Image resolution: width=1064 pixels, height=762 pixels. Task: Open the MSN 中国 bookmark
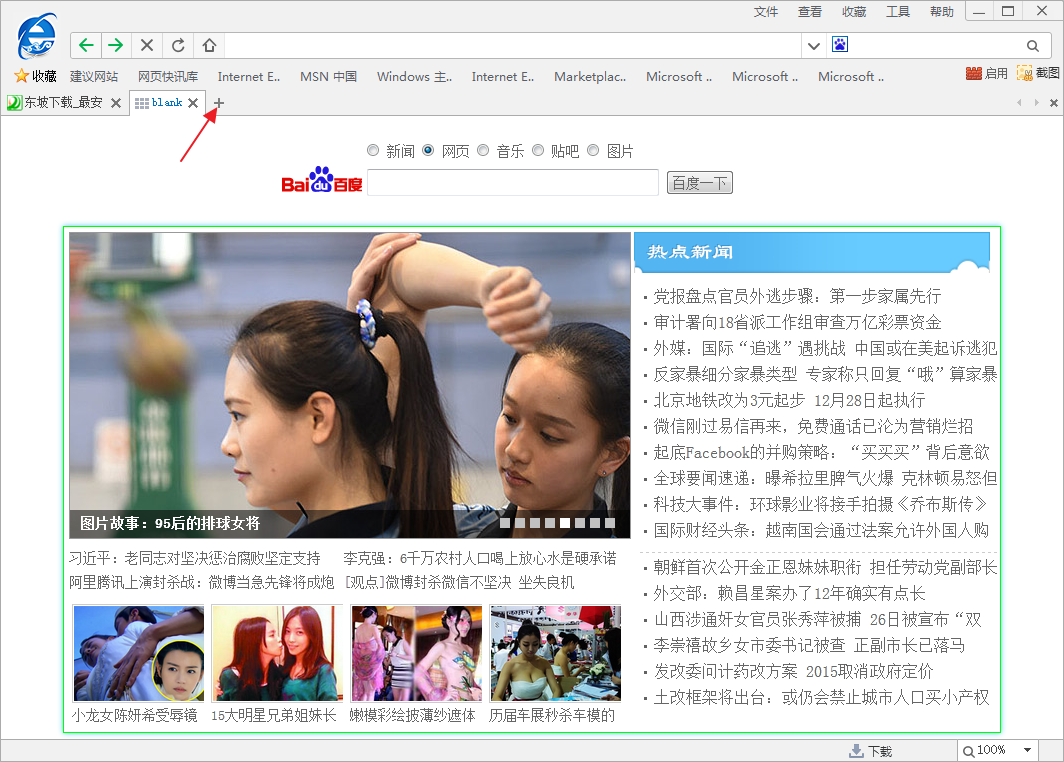(328, 76)
